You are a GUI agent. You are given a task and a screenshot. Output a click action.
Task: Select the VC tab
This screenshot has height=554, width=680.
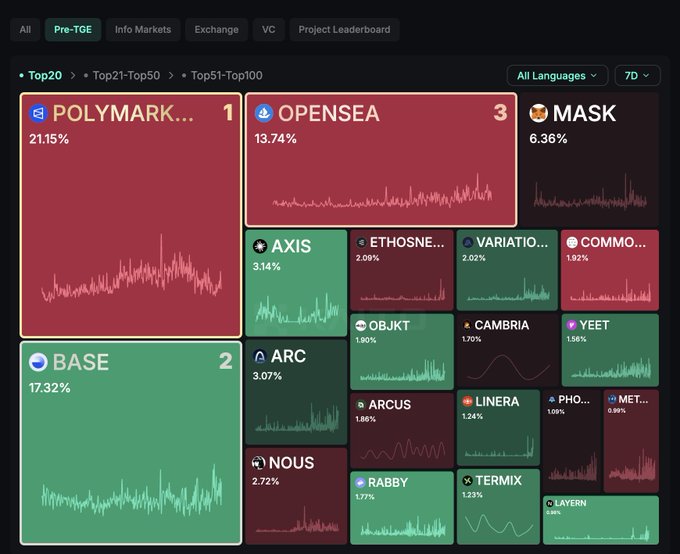click(x=268, y=30)
